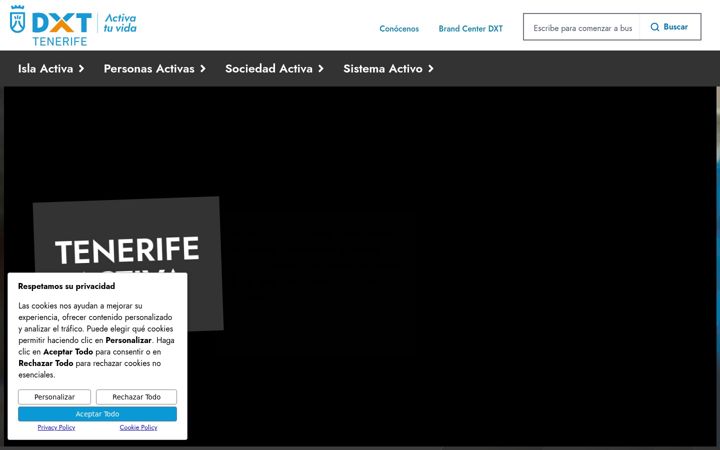Click the DXT Tenerife logo
This screenshot has height=450, width=720.
51,26
